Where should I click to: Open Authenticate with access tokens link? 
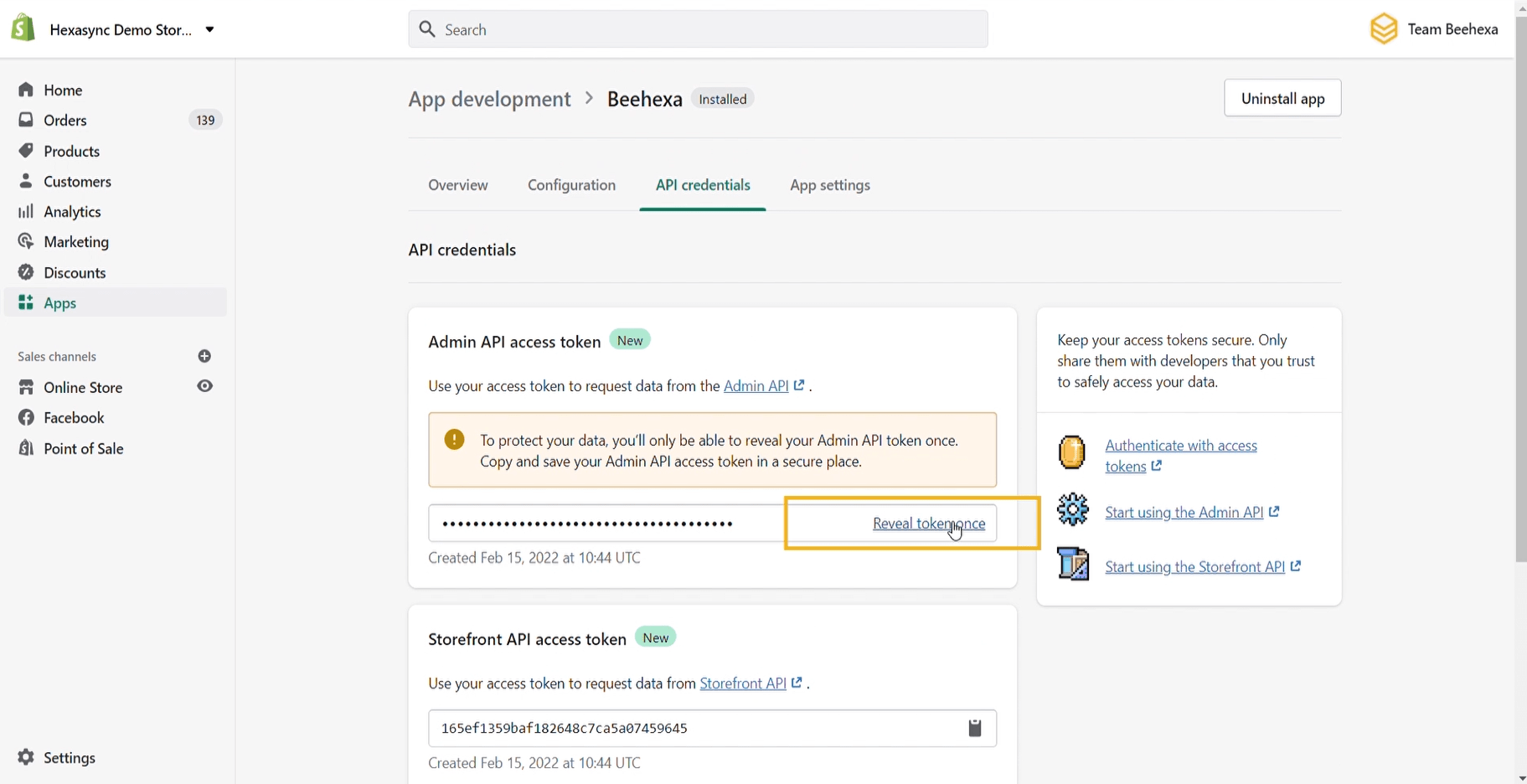click(1181, 456)
